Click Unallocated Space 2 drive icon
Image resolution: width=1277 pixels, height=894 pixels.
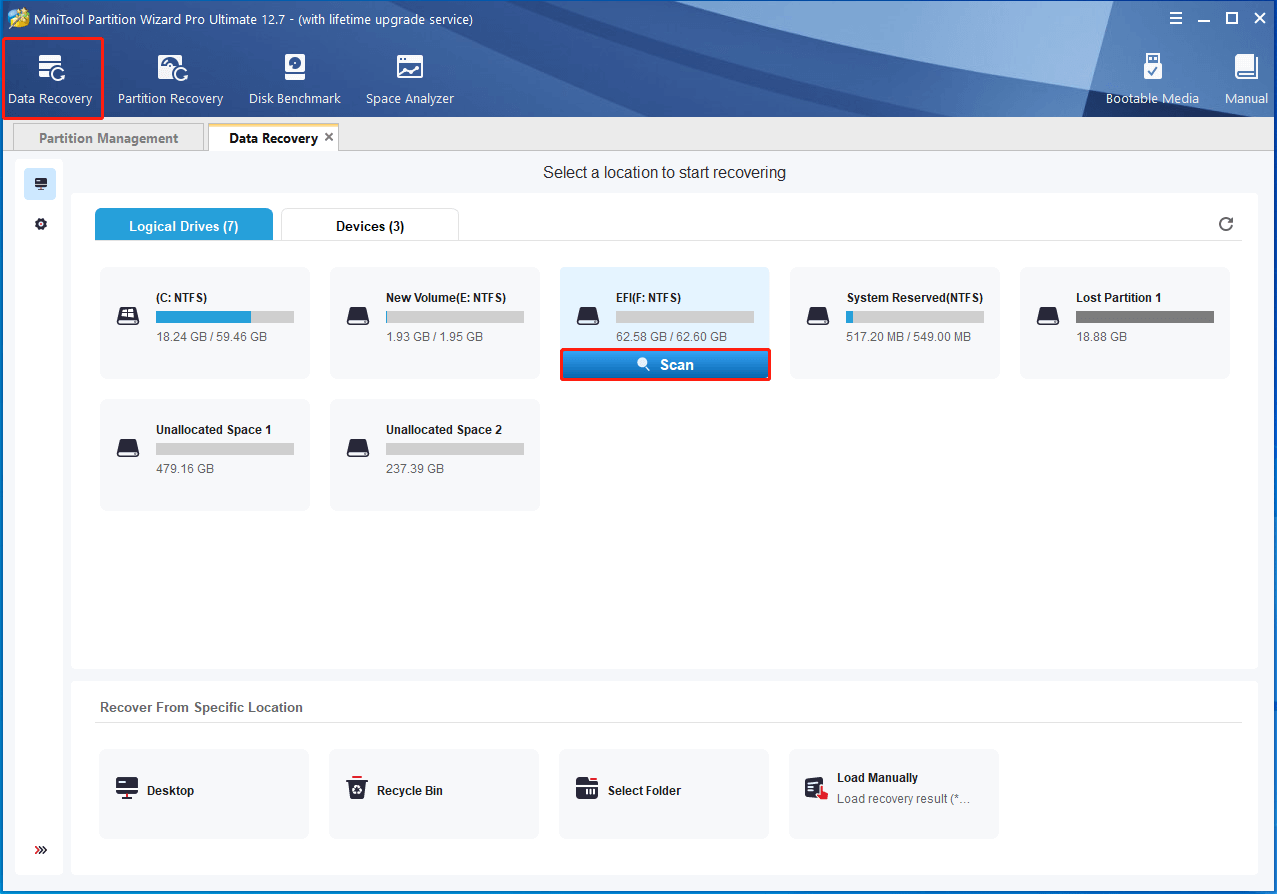pos(358,448)
